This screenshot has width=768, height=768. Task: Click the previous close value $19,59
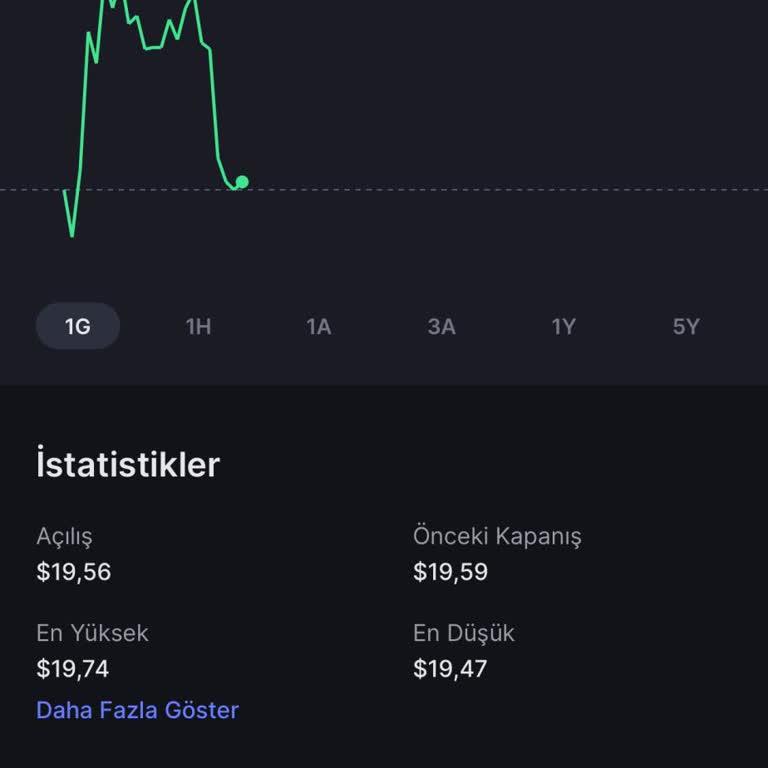tap(450, 572)
